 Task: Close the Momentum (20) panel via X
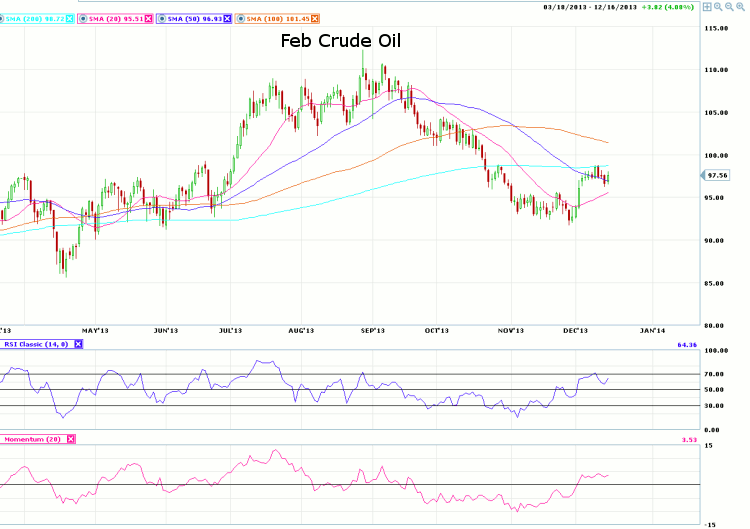click(x=71, y=439)
